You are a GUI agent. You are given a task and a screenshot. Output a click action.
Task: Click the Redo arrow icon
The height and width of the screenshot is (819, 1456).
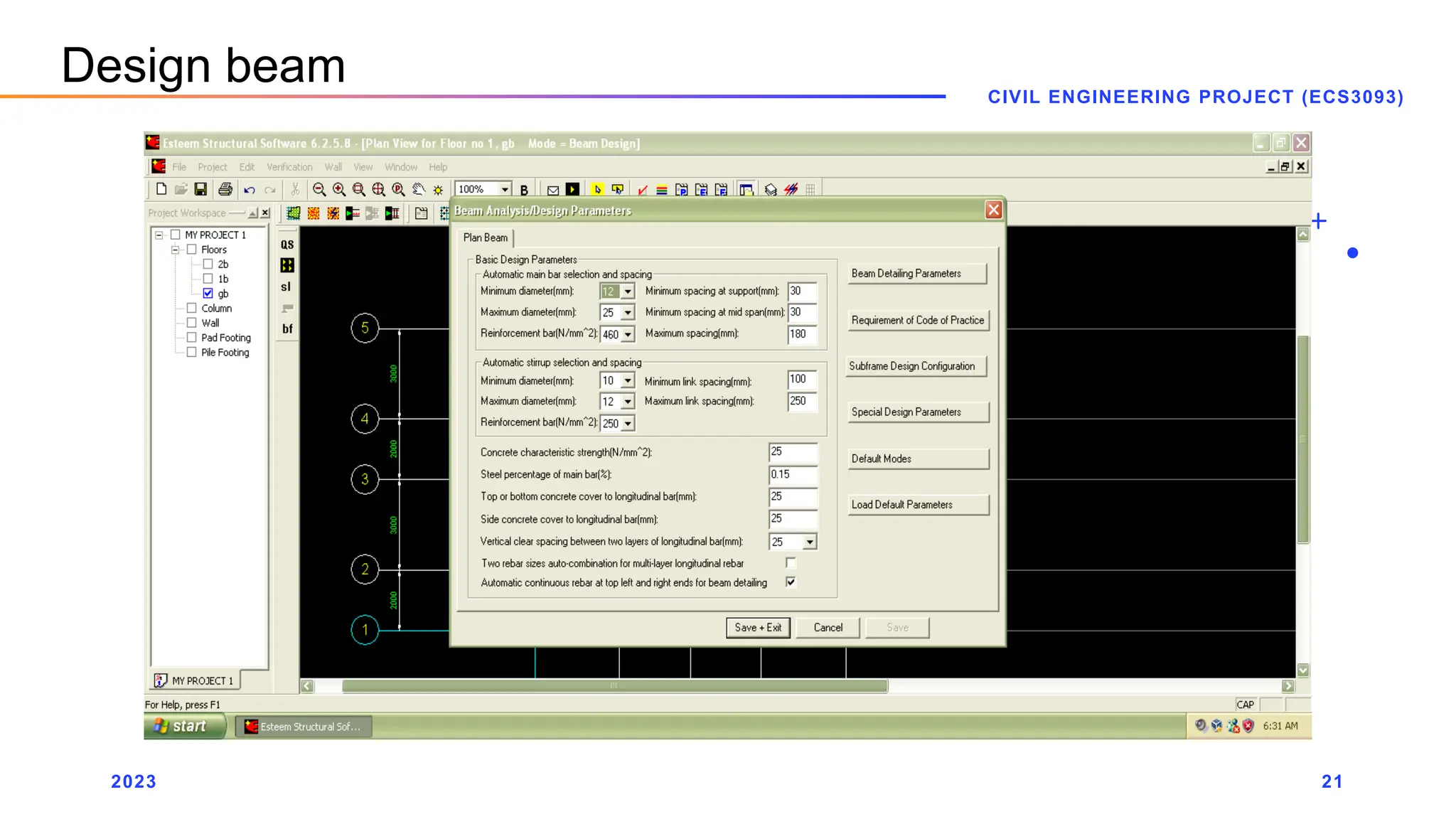(x=270, y=190)
